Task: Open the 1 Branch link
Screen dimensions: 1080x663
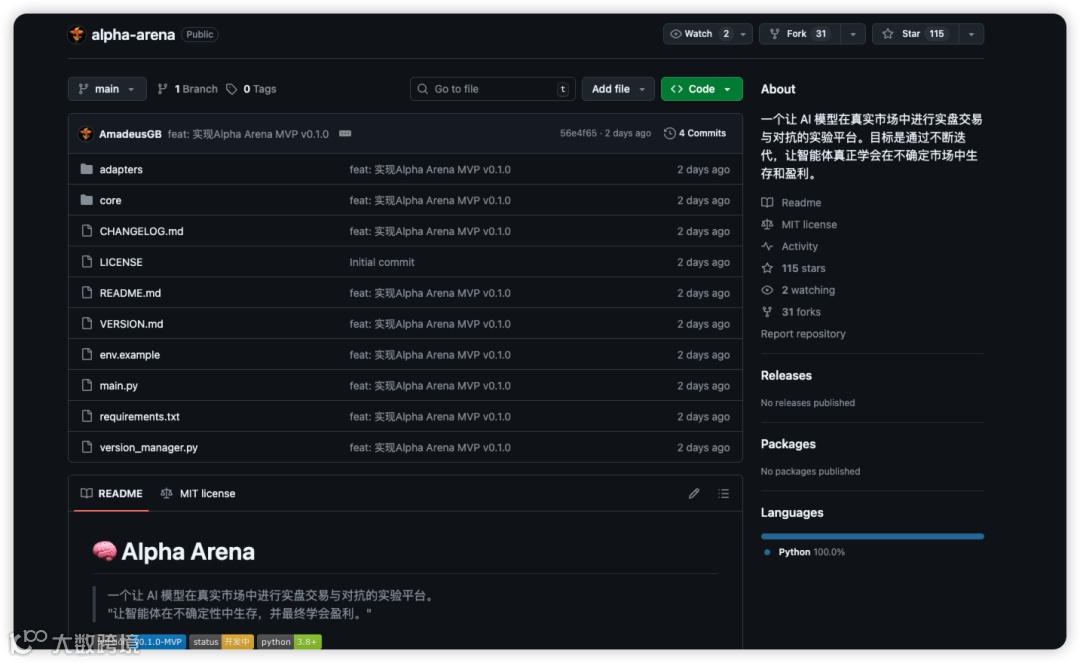Action: coord(187,89)
